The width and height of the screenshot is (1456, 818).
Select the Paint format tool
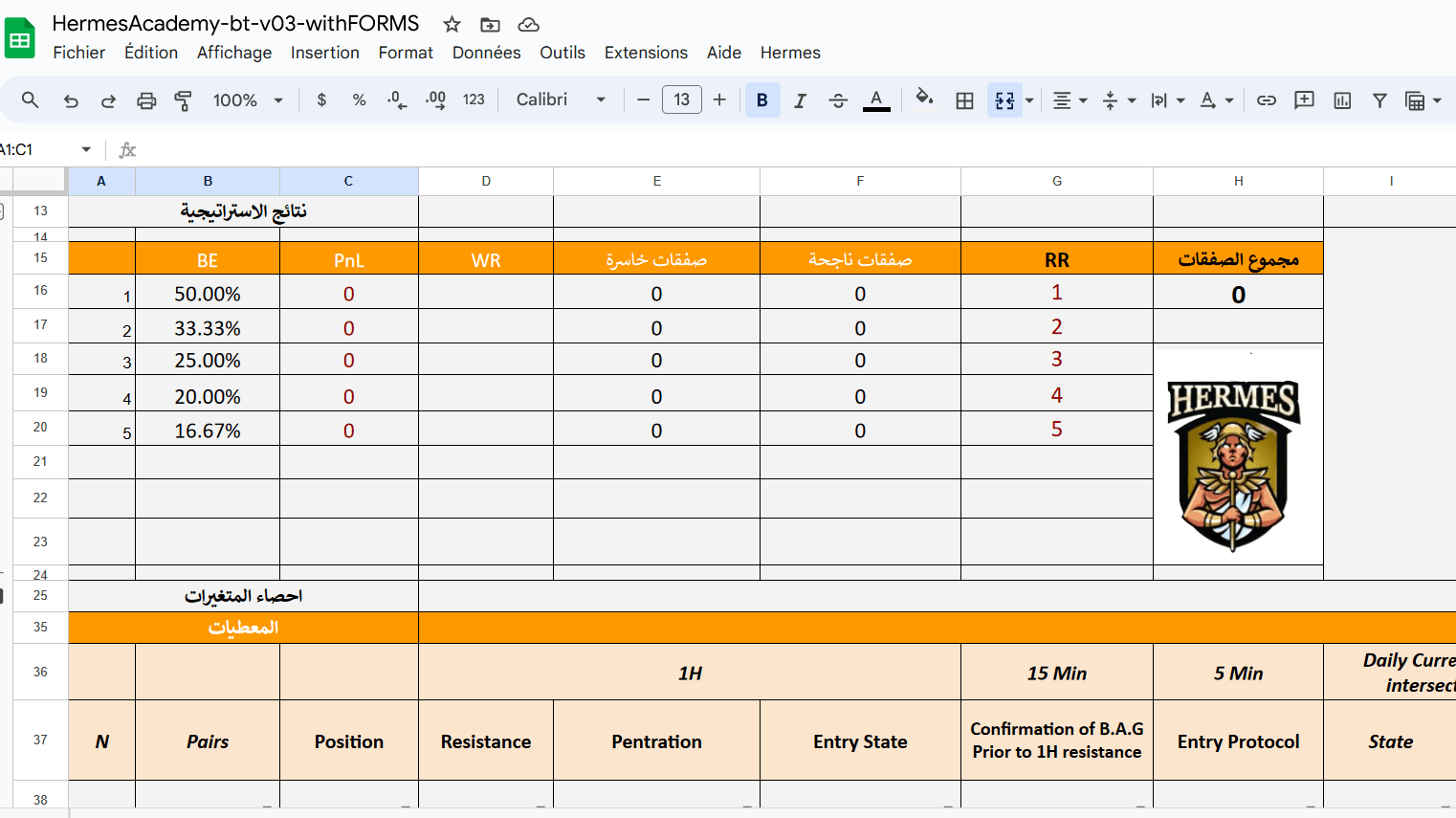[x=183, y=100]
